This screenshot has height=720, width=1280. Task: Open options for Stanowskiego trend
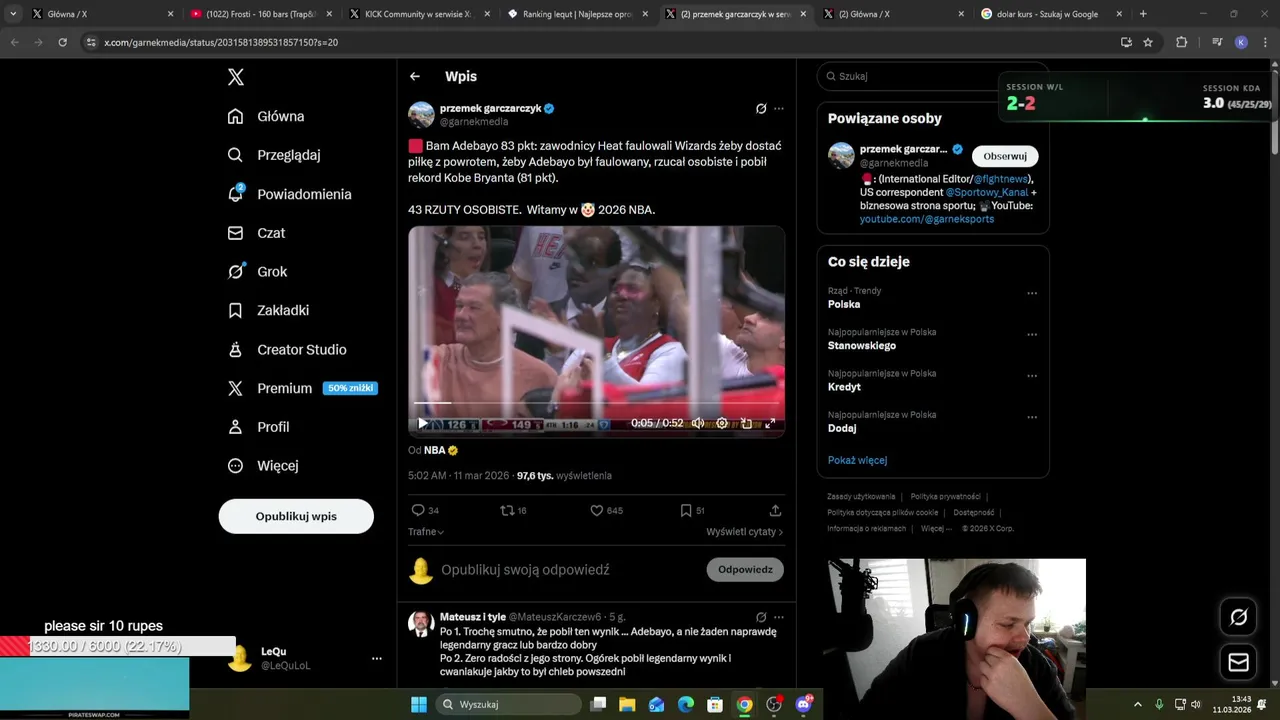[x=1032, y=334]
